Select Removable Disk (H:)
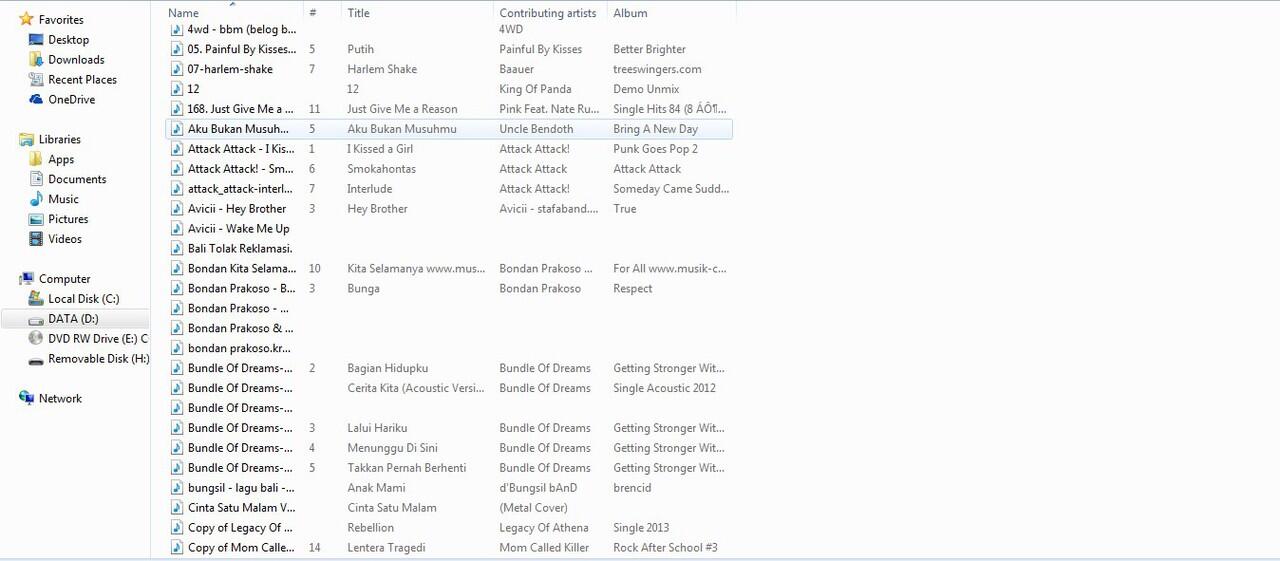Image resolution: width=1280 pixels, height=561 pixels. click(x=99, y=359)
